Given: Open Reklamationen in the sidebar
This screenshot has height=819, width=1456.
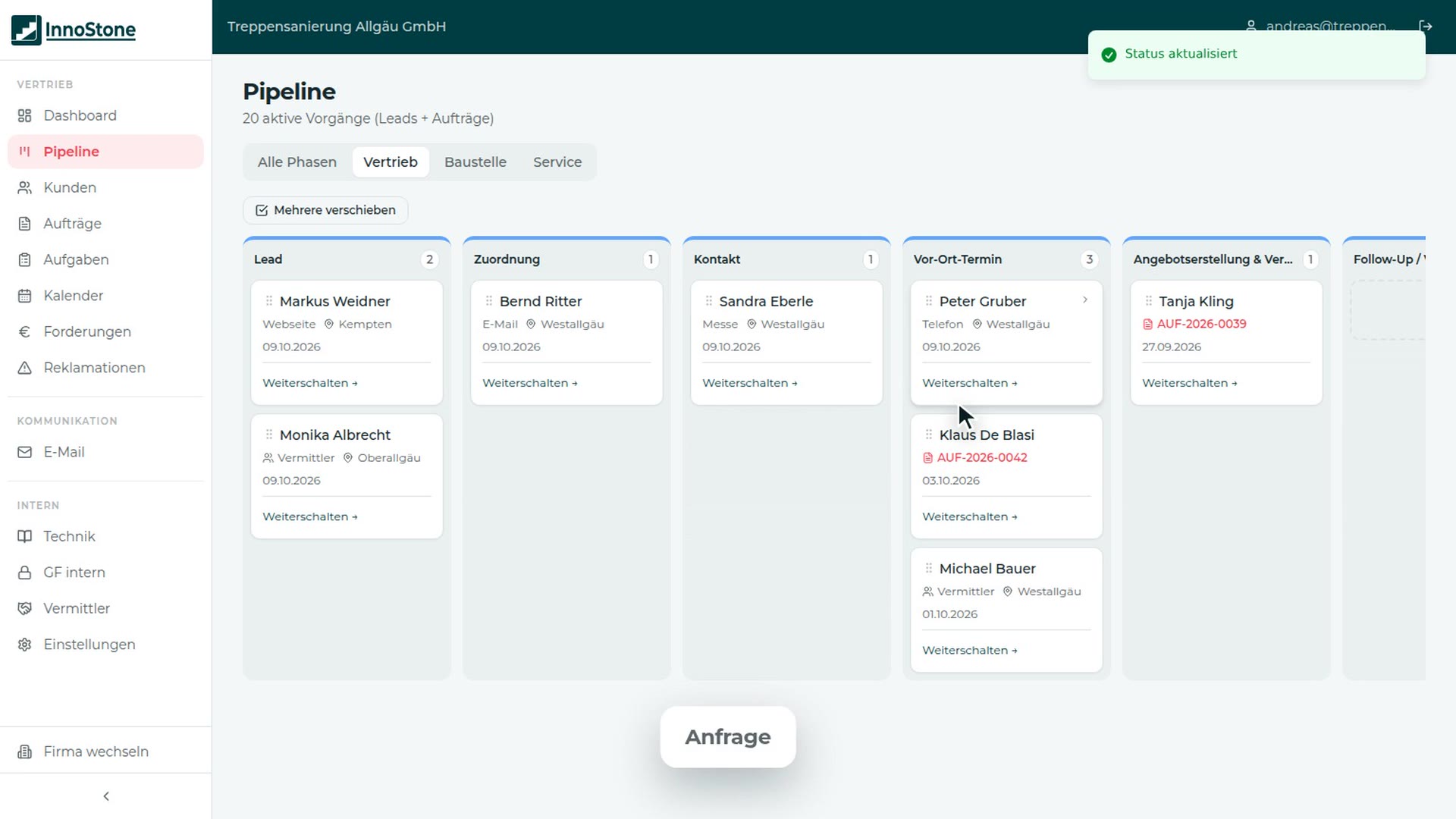Looking at the screenshot, I should 105,368.
